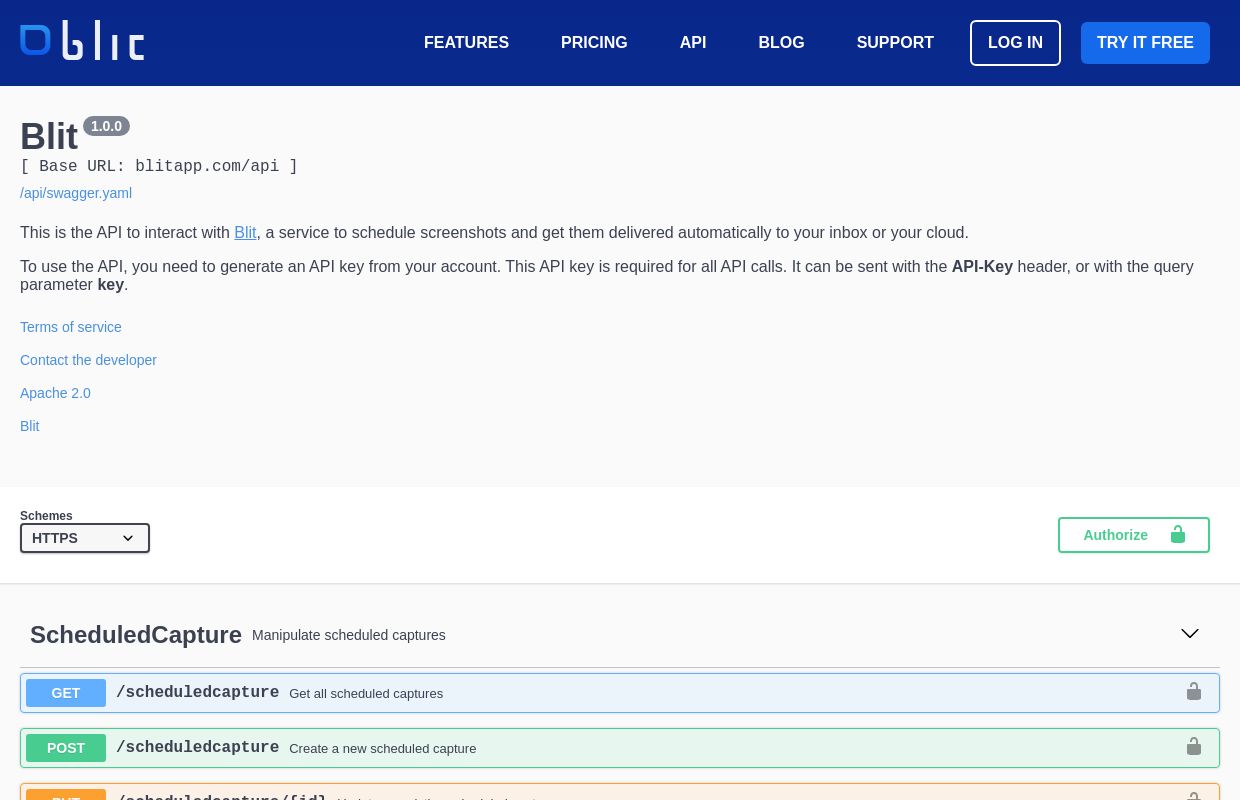Click the Base URL blitapp.com/api text
The width and height of the screenshot is (1240, 800).
(159, 167)
